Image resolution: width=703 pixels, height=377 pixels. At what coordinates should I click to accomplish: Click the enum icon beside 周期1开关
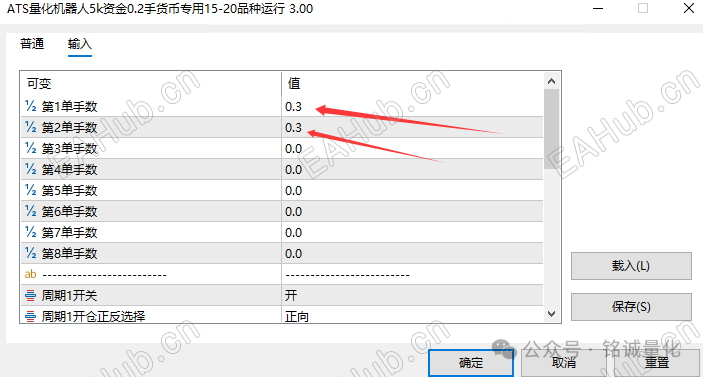[x=30, y=295]
